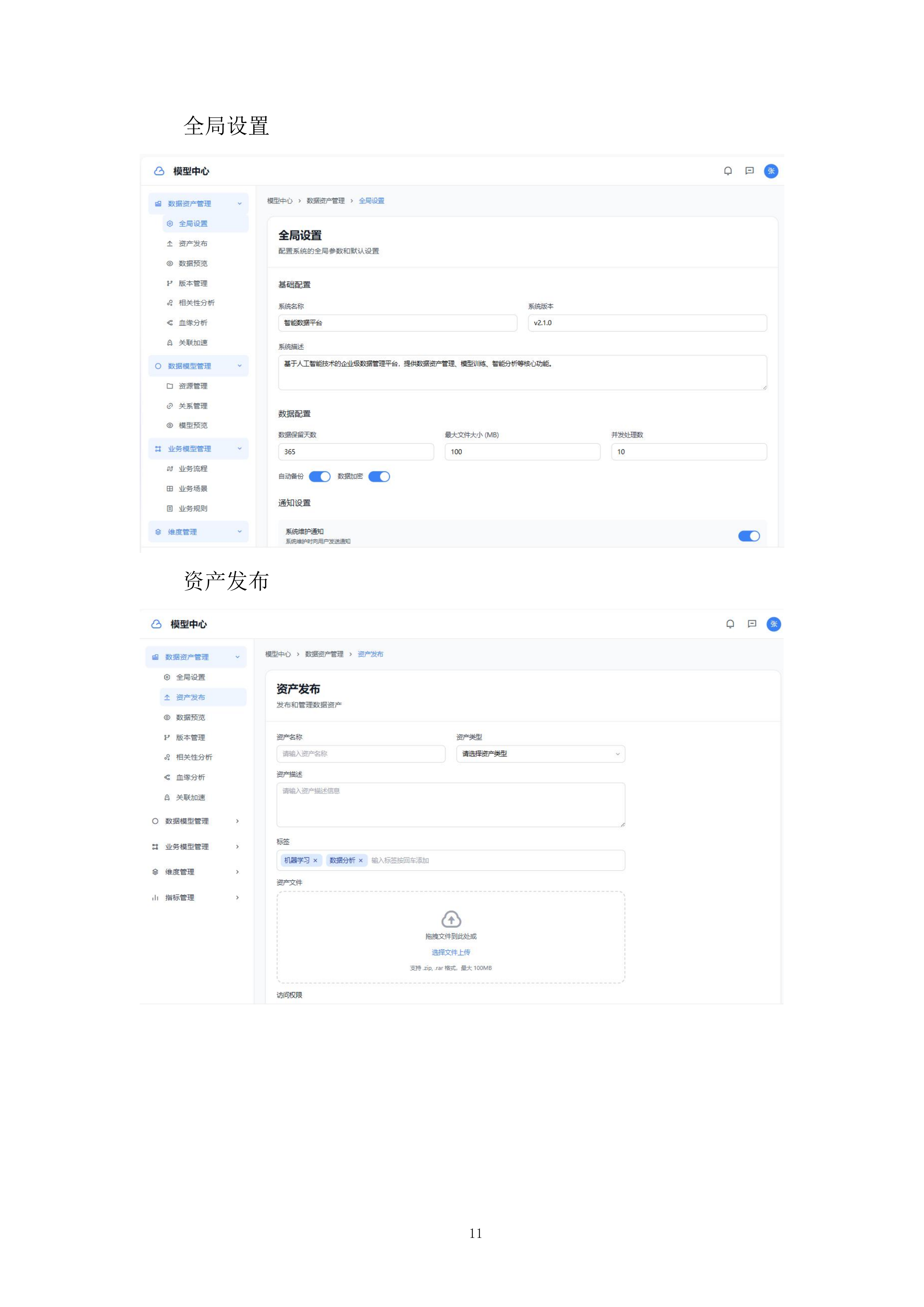Click 数据资产管理 breadcrumb in lower screenshot
The image size is (924, 1307).
324,654
